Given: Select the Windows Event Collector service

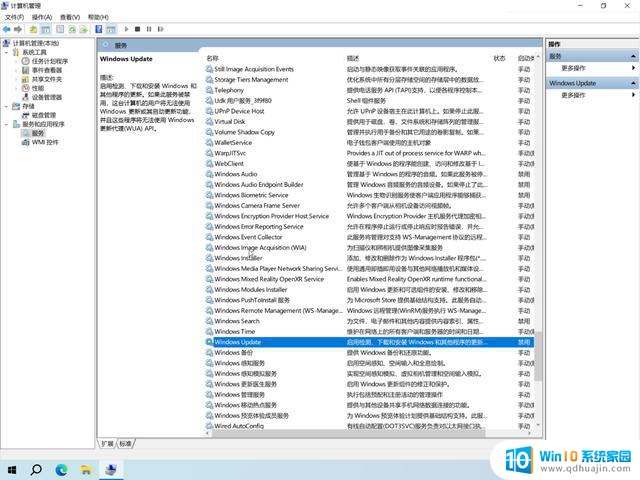Looking at the screenshot, I should [x=369, y=237].
